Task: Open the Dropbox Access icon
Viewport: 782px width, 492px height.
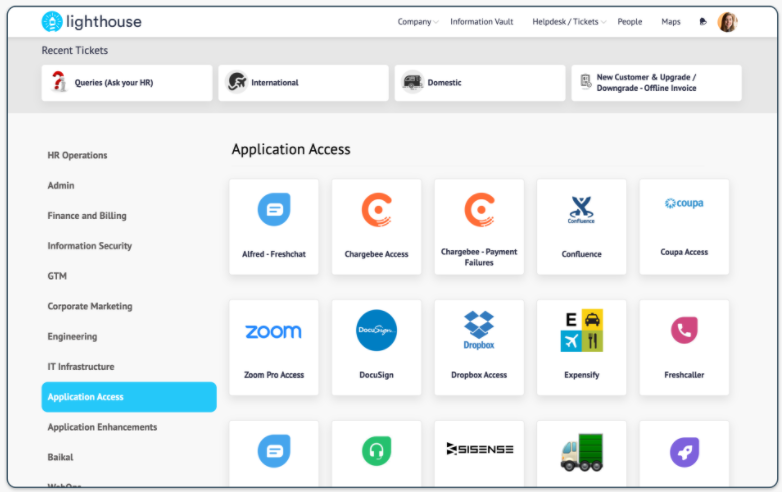Action: tap(479, 331)
